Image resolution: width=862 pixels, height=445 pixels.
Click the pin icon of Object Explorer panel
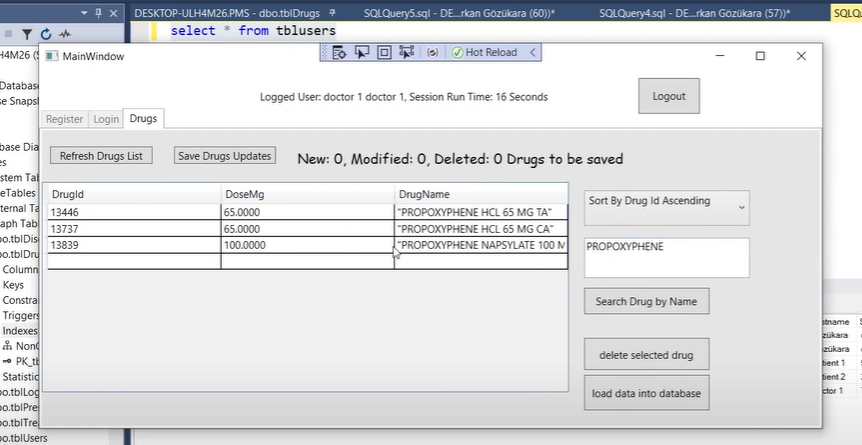click(x=99, y=13)
